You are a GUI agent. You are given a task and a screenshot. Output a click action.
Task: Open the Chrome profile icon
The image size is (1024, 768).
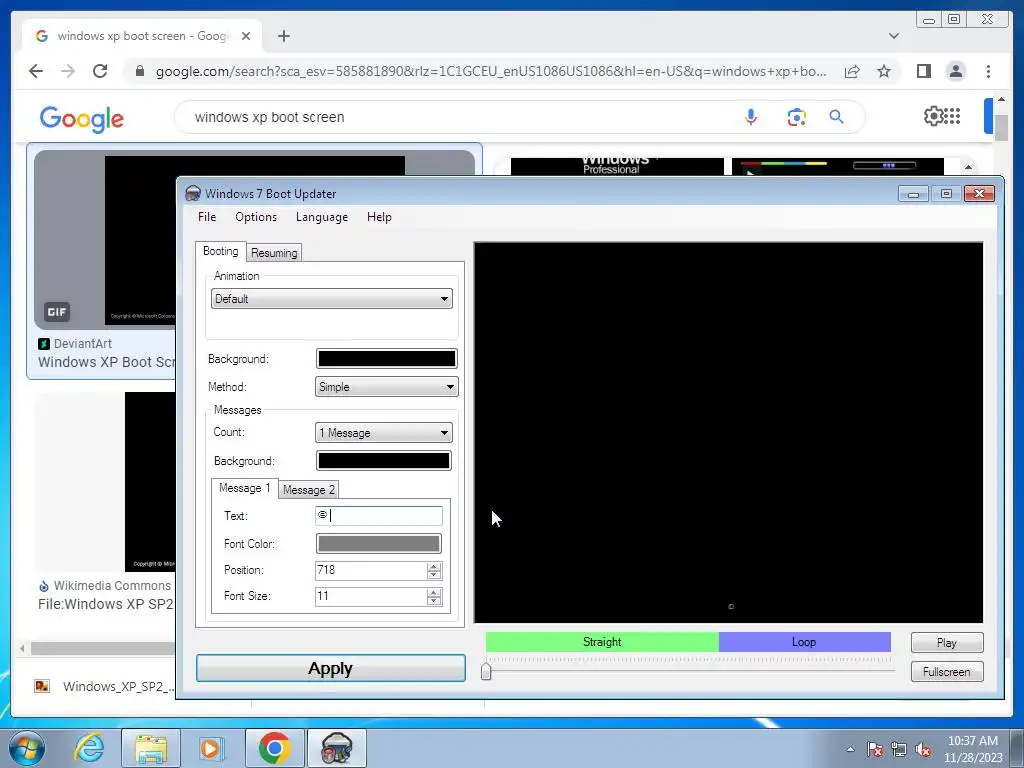(x=955, y=71)
